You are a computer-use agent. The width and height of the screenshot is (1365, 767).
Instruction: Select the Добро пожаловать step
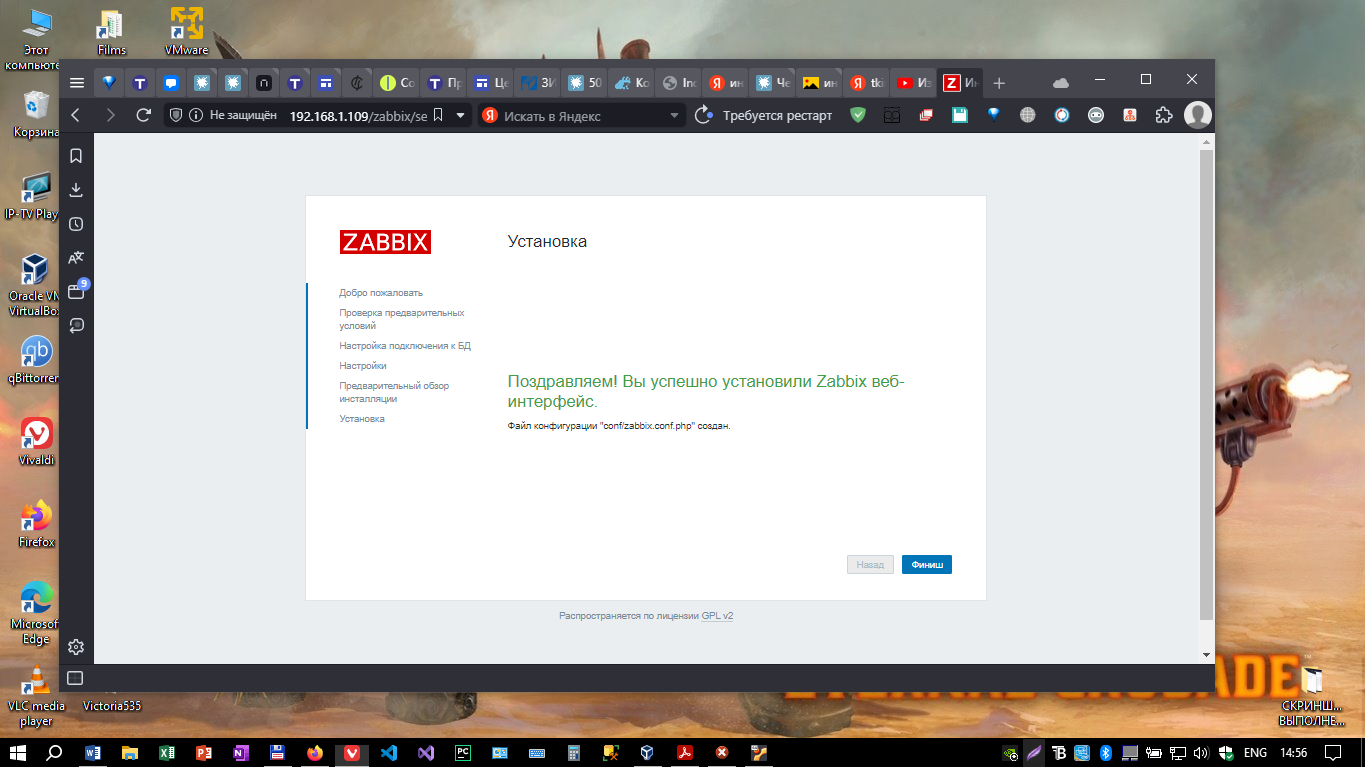pos(381,293)
